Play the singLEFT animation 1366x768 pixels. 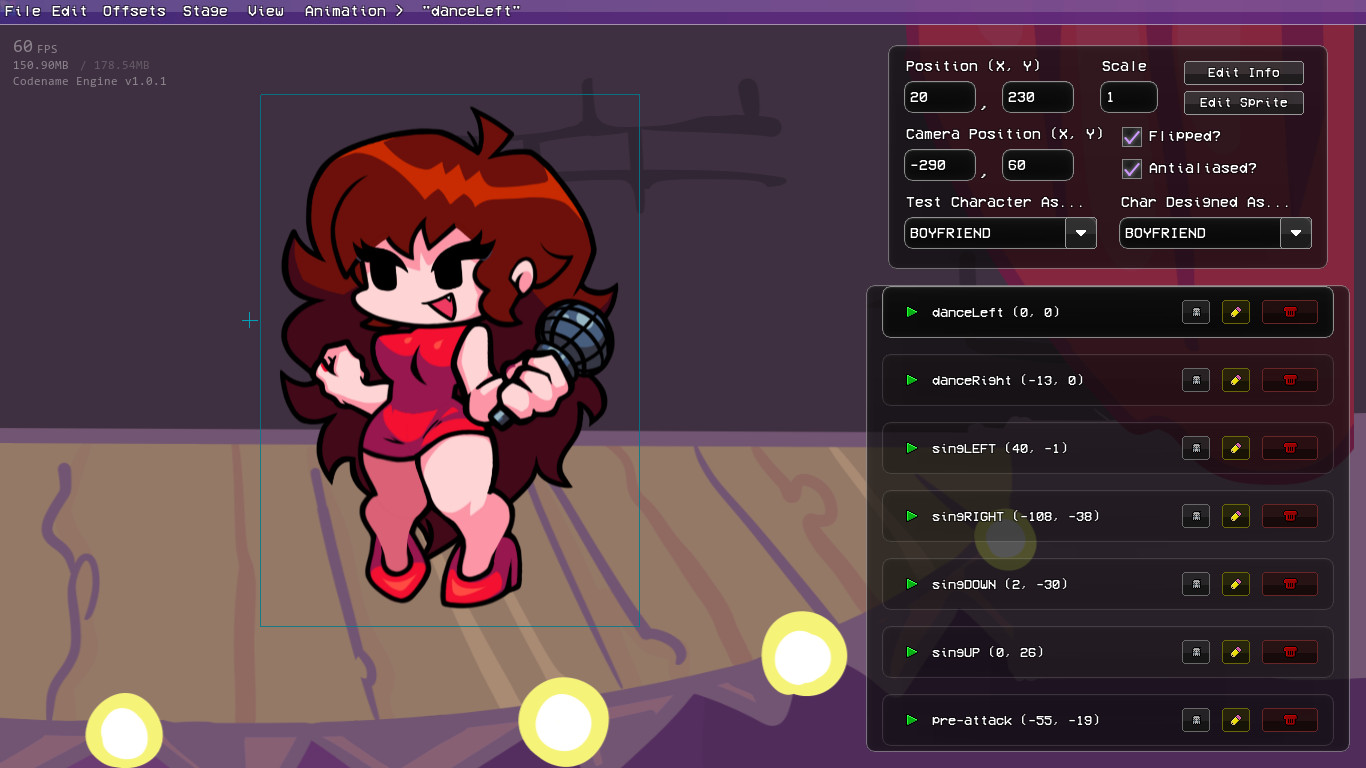tap(912, 448)
